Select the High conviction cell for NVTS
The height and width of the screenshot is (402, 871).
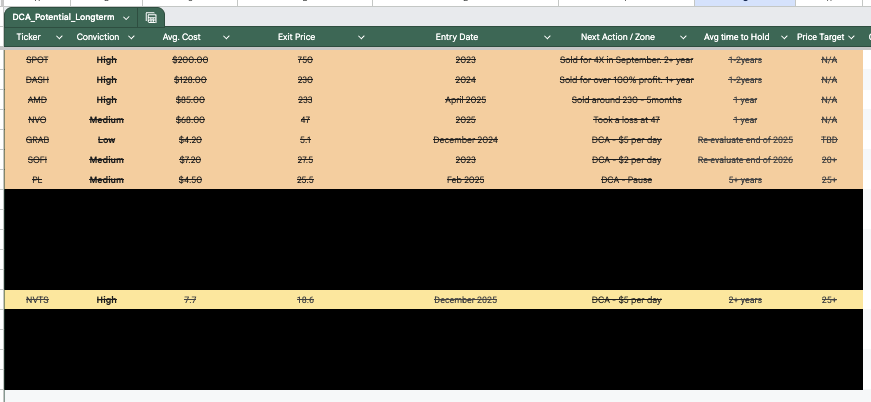pos(107,300)
